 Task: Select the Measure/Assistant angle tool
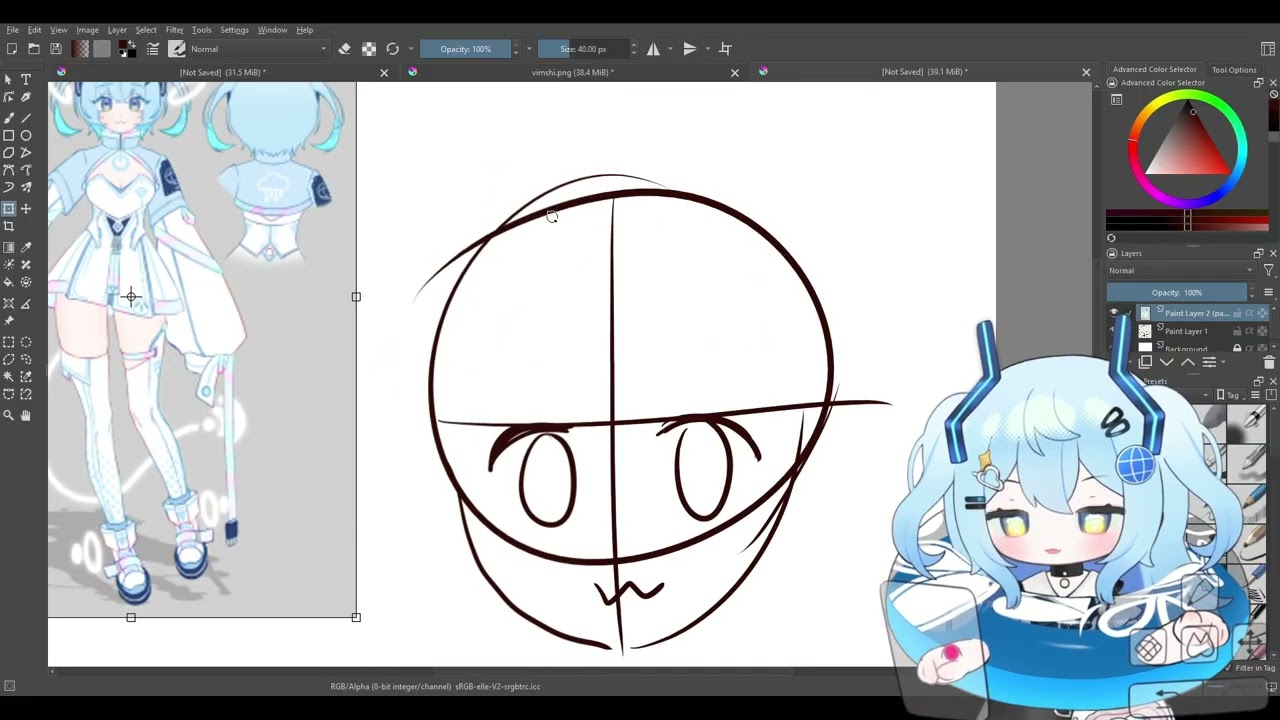26,303
